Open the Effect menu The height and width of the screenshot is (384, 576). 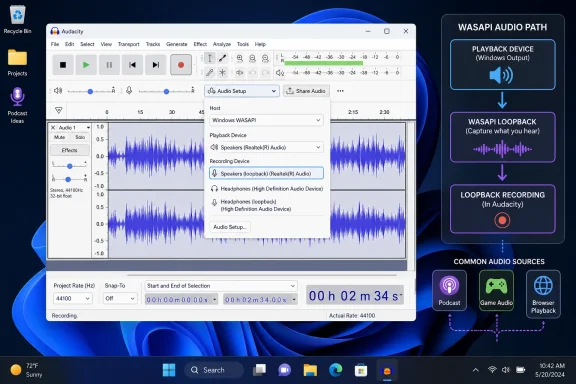click(x=200, y=44)
